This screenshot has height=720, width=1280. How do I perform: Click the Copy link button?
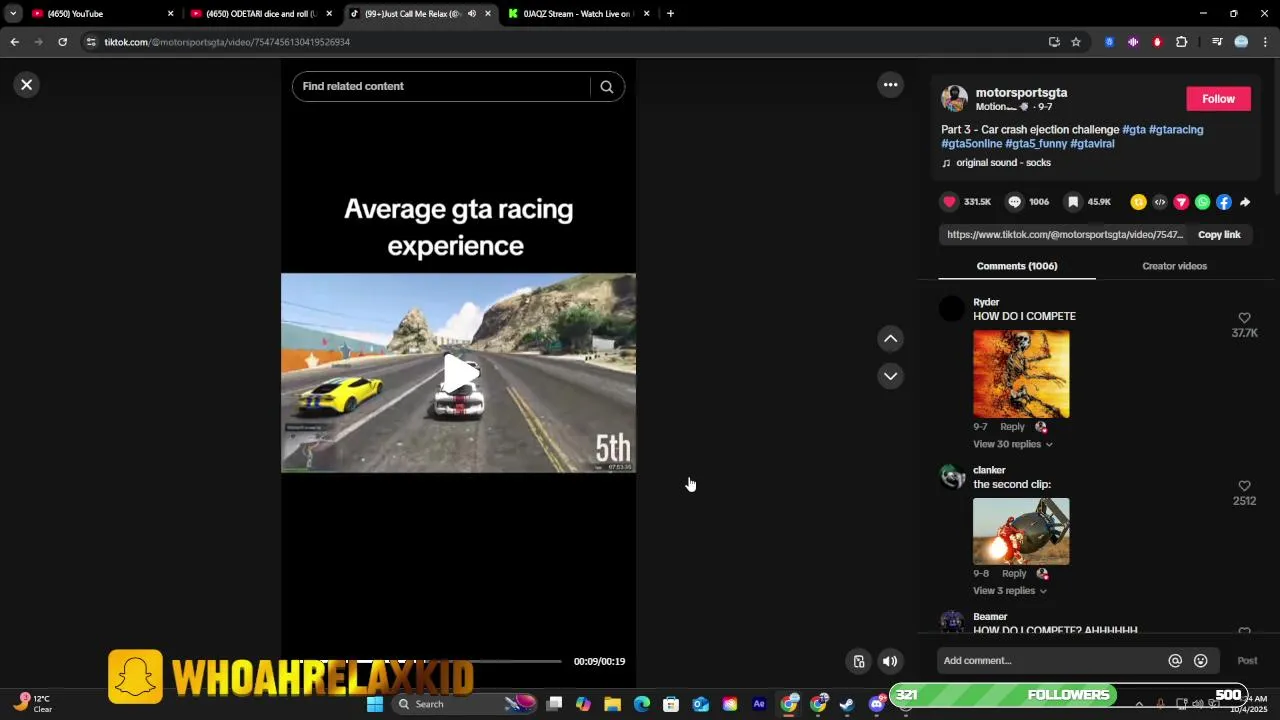pyautogui.click(x=1219, y=235)
